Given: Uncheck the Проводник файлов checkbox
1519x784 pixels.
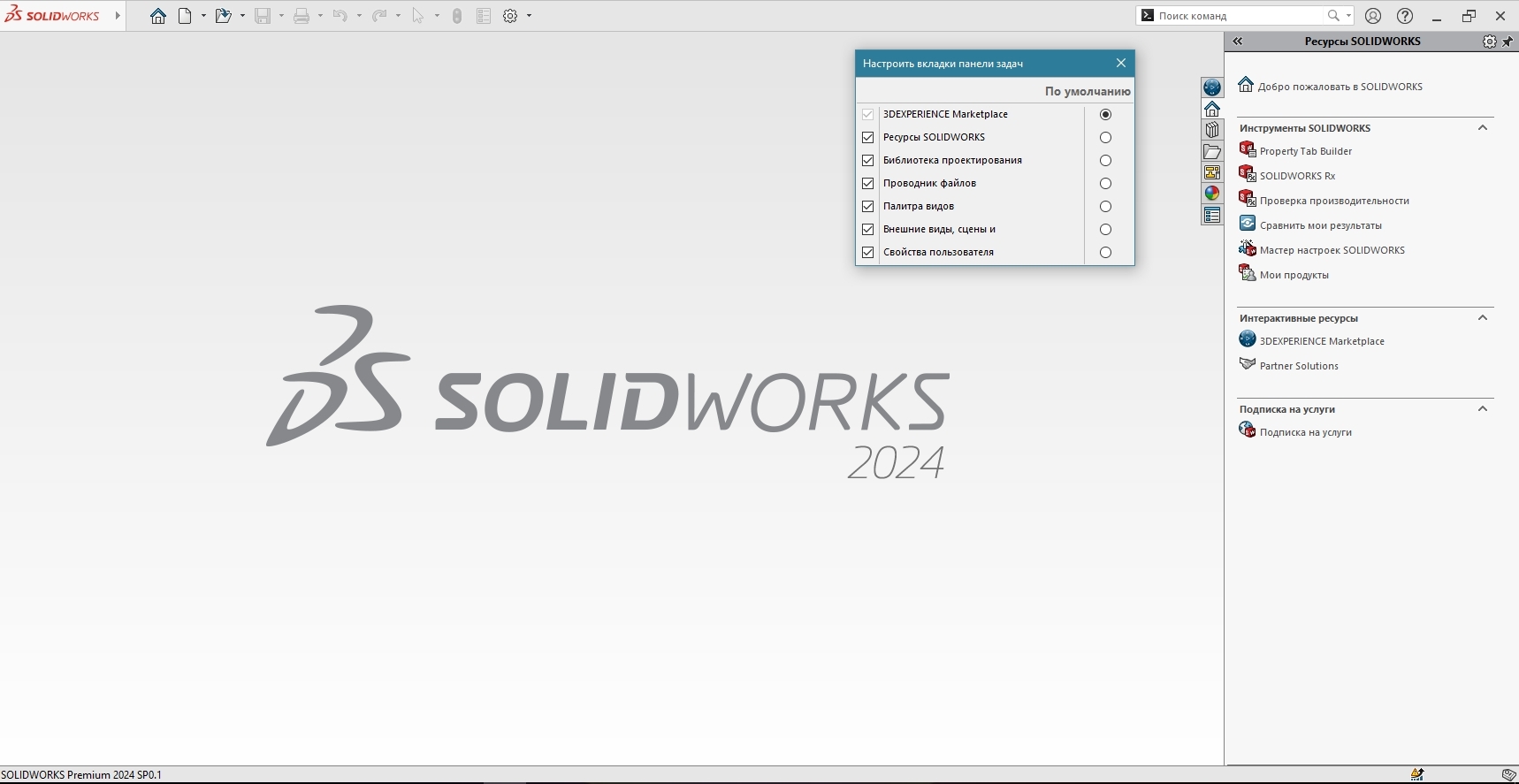Looking at the screenshot, I should pyautogui.click(x=868, y=184).
